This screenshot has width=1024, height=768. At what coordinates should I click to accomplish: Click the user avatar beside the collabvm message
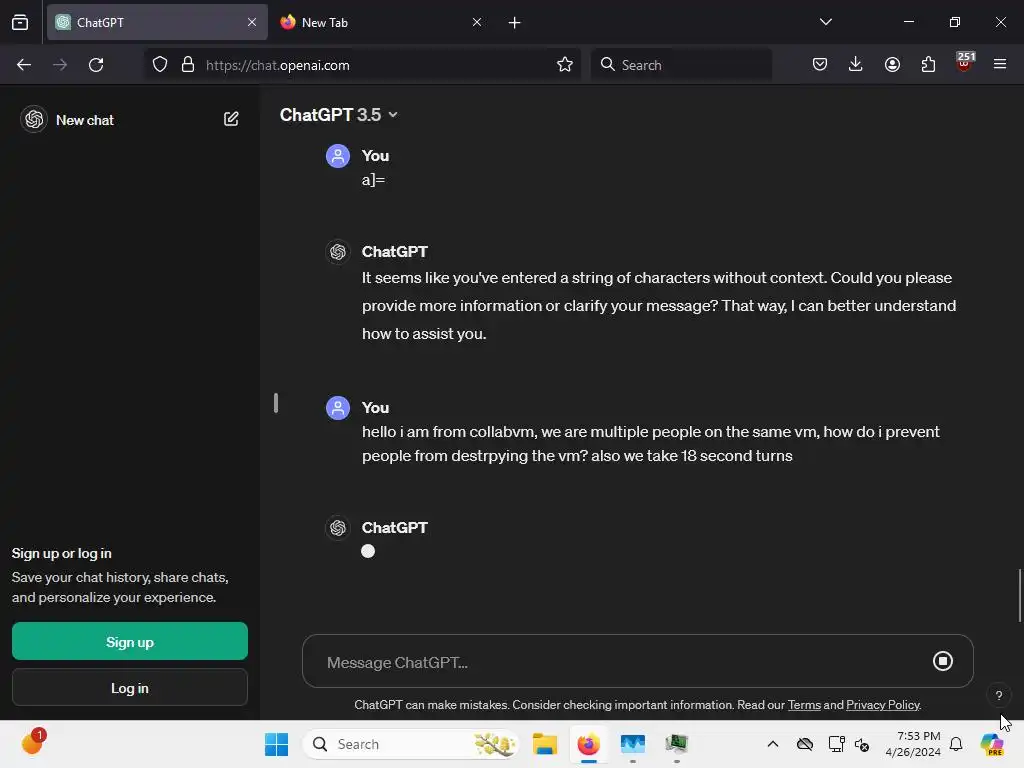[338, 408]
